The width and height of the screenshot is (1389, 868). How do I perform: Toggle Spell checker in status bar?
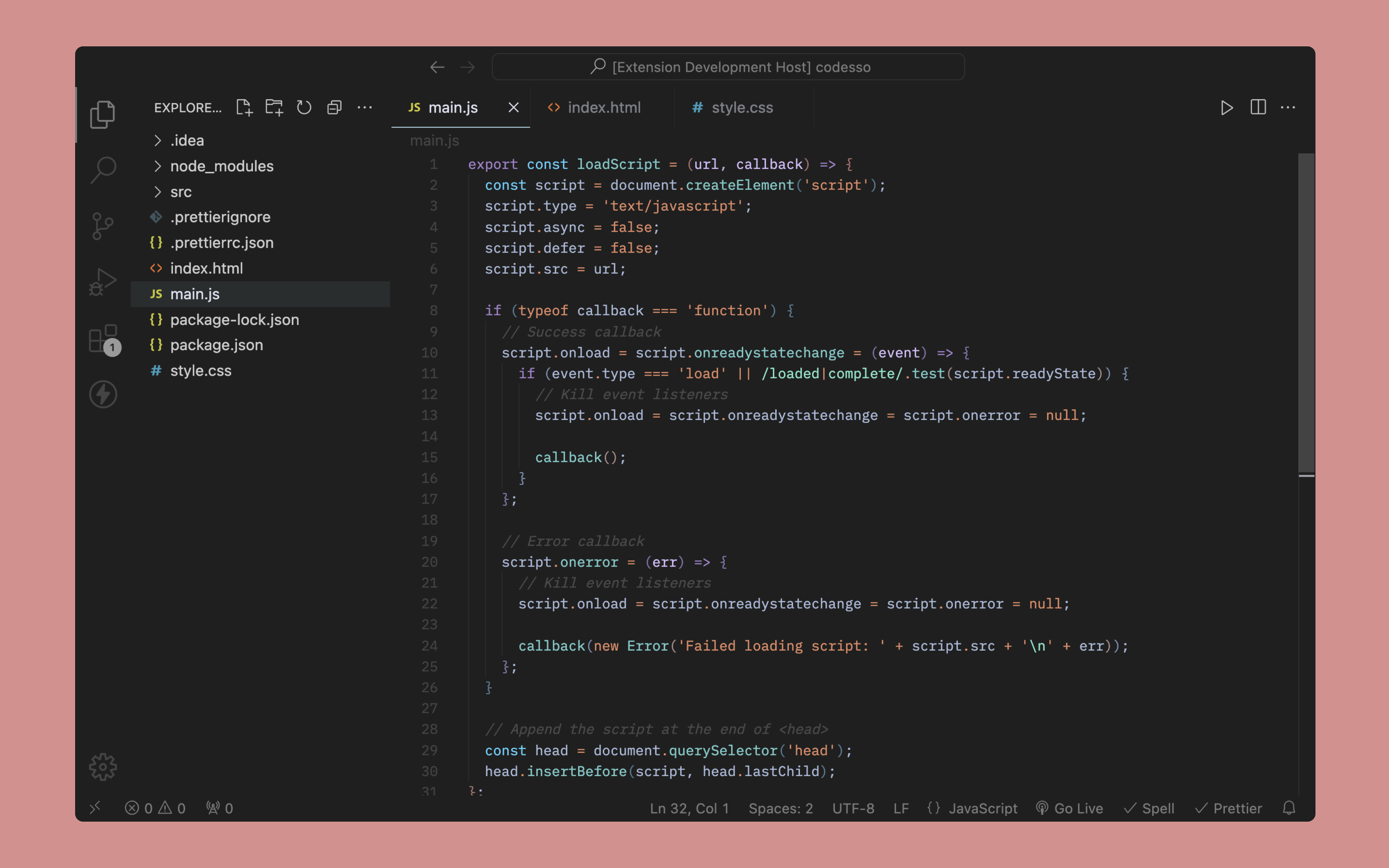pyautogui.click(x=1149, y=808)
